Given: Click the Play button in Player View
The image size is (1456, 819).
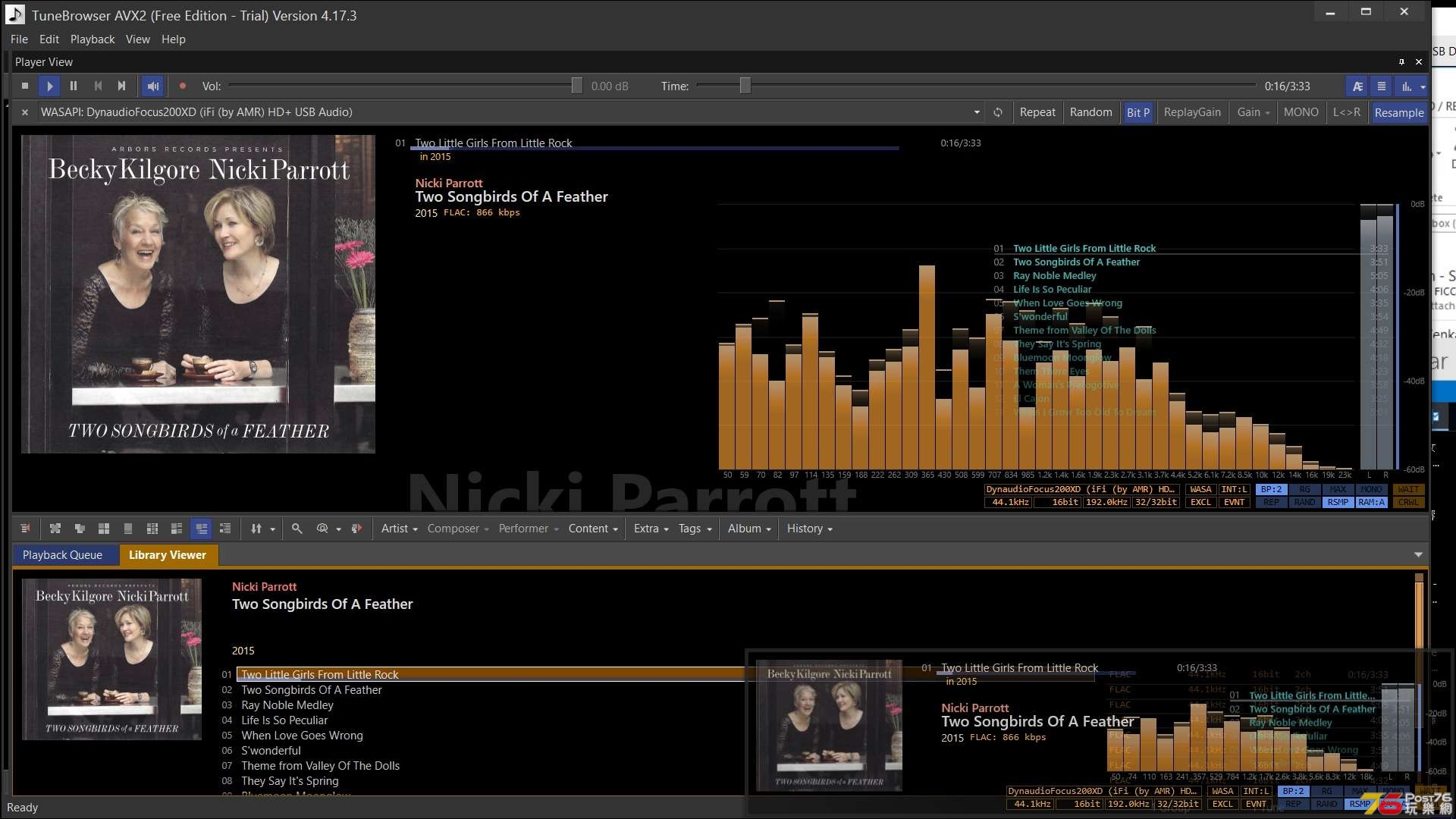Looking at the screenshot, I should pyautogui.click(x=49, y=86).
